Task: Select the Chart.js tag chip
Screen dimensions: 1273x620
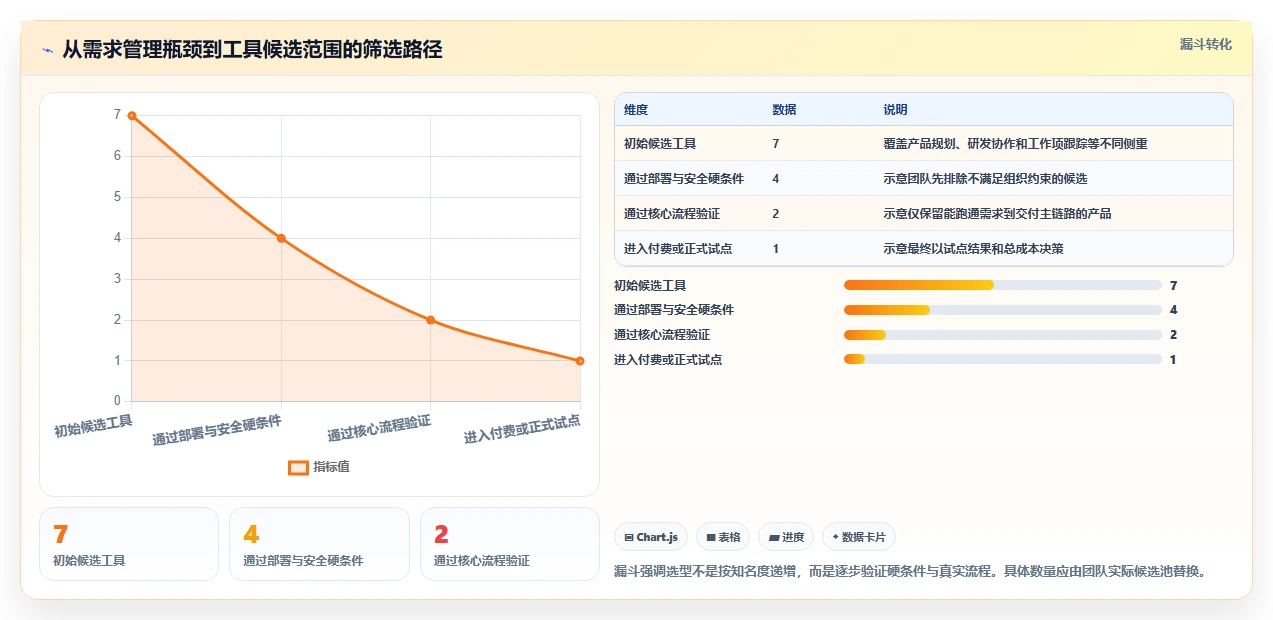Action: [x=651, y=537]
